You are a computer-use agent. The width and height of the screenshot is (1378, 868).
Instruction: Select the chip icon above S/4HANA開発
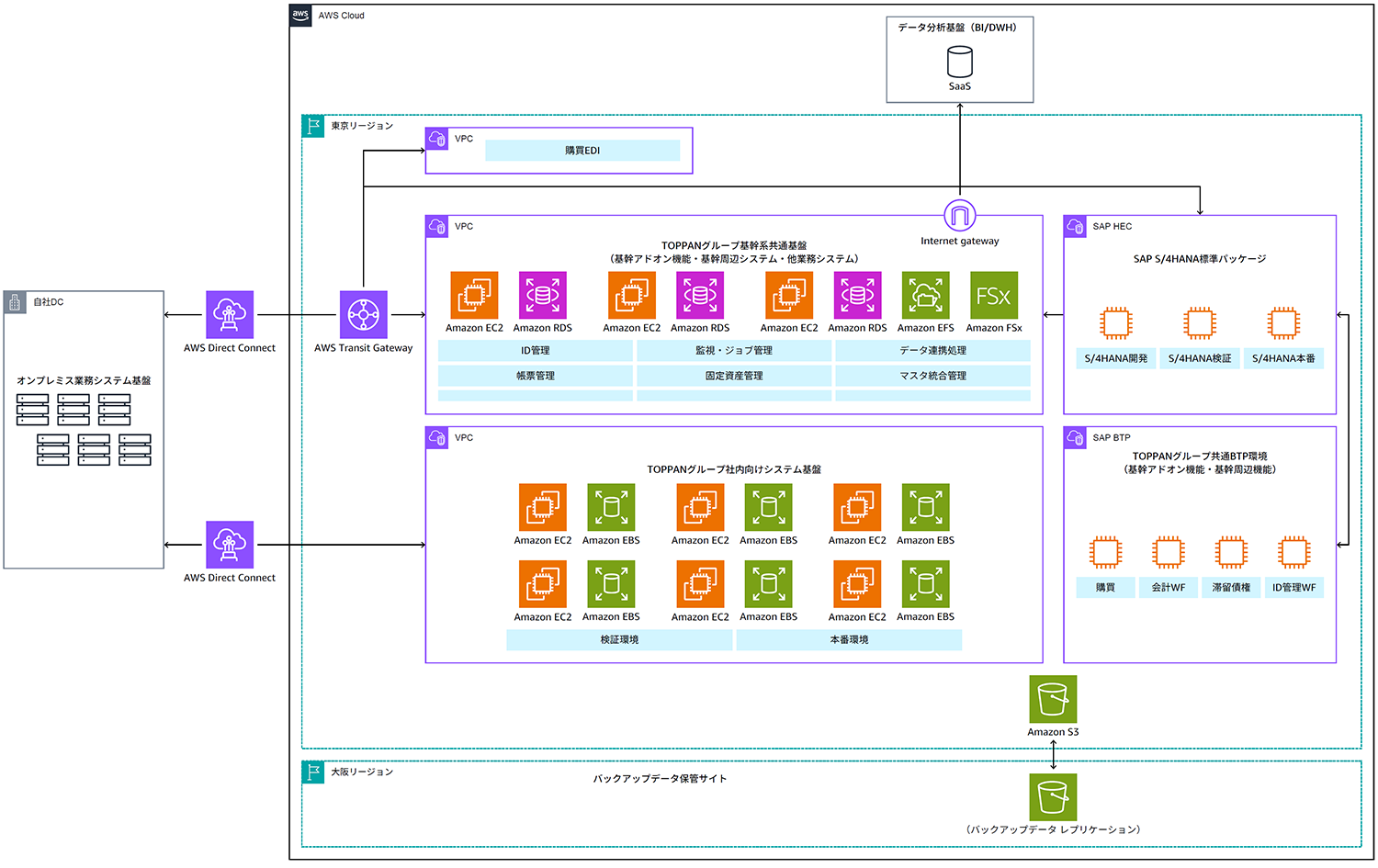pyautogui.click(x=1115, y=323)
